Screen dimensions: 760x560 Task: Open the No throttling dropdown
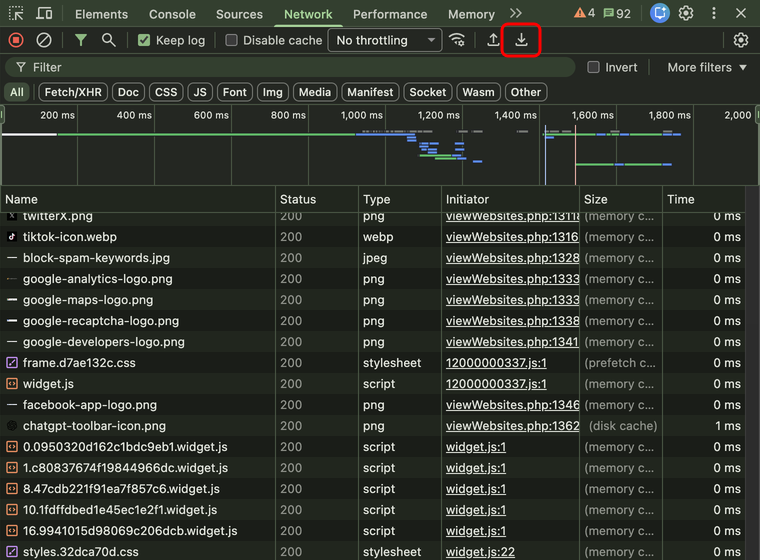[385, 40]
